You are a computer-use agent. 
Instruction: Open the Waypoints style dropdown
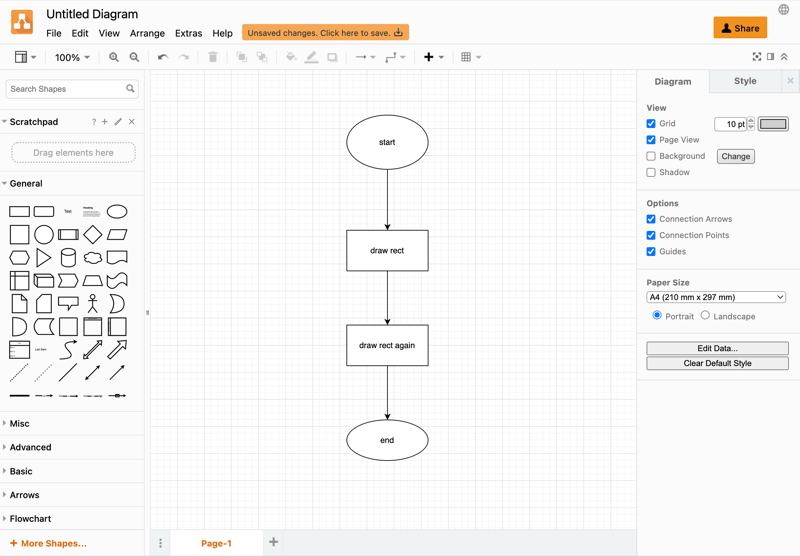click(x=395, y=57)
